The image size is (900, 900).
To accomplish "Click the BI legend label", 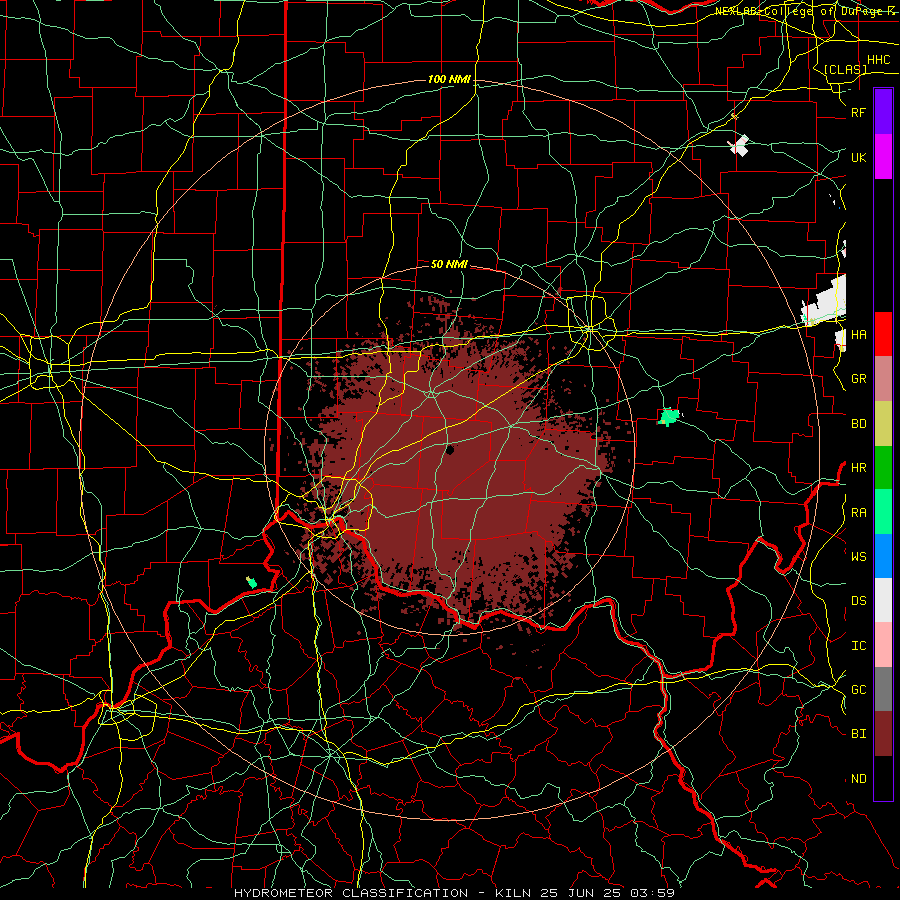I will click(858, 734).
